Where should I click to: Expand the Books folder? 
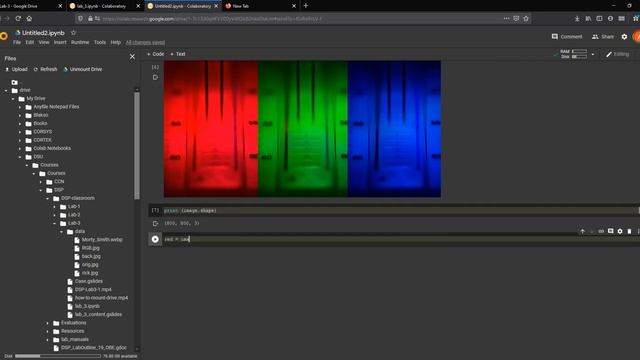[x=20, y=124]
